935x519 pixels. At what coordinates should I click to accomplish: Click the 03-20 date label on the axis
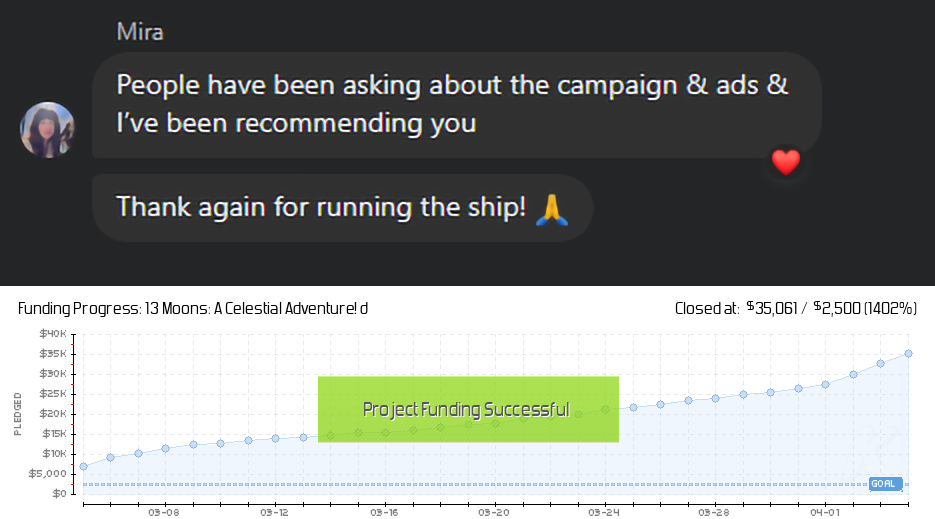tap(494, 511)
